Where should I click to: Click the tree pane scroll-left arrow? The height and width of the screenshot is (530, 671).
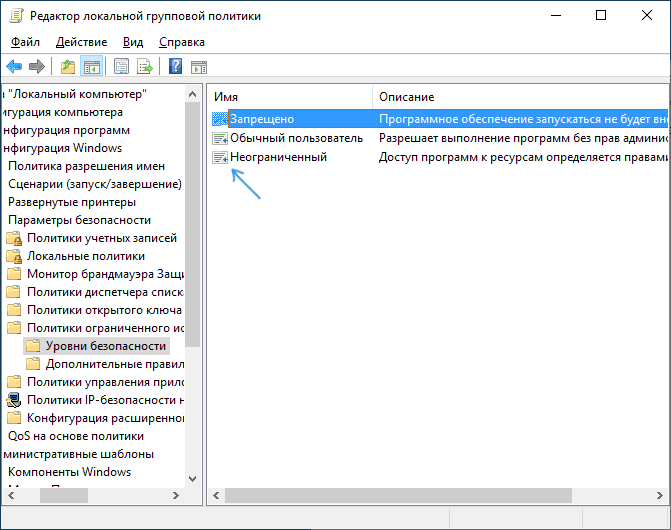click(x=11, y=495)
